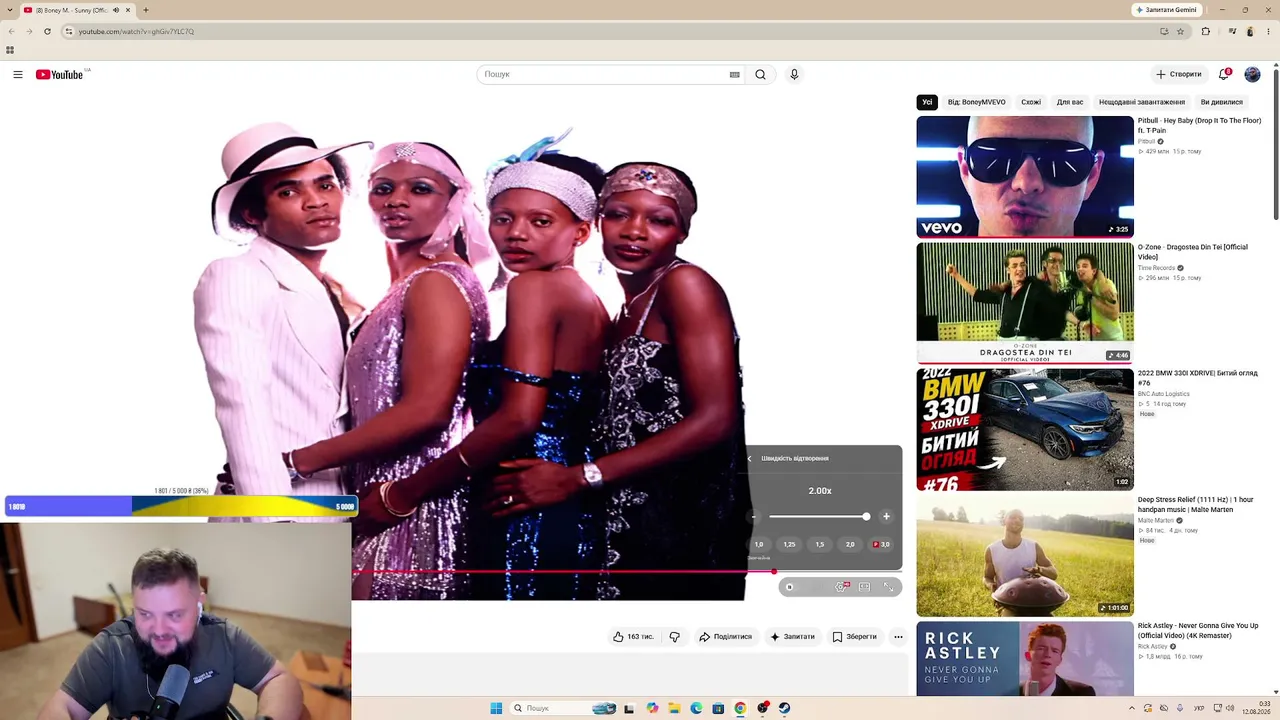1280x720 pixels.
Task: Open a new Chrome tab
Action: (146, 10)
